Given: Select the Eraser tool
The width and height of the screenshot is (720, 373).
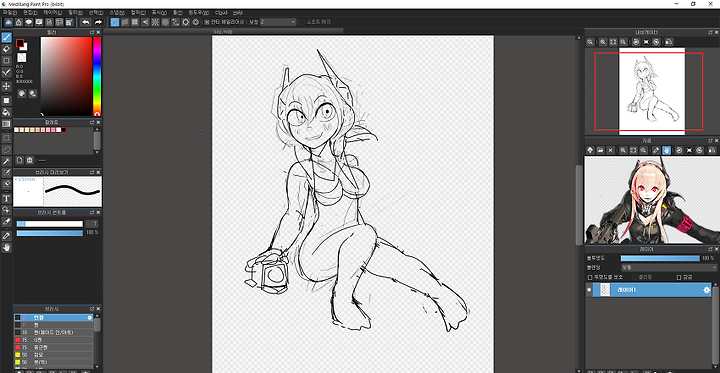Looking at the screenshot, I should pos(6,49).
